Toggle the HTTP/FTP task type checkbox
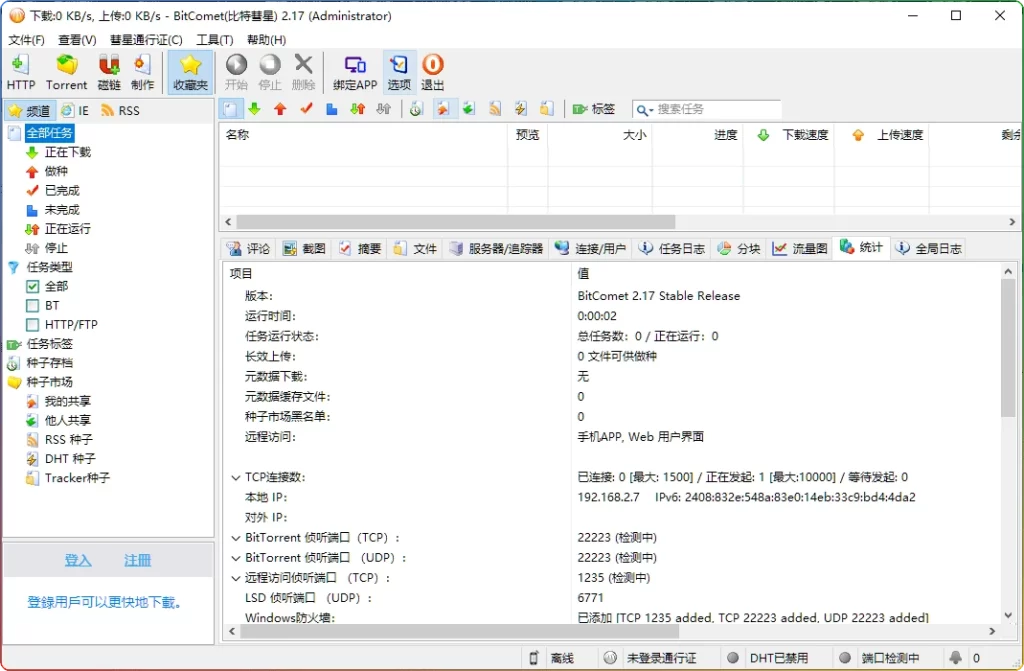1024x671 pixels. [33, 325]
